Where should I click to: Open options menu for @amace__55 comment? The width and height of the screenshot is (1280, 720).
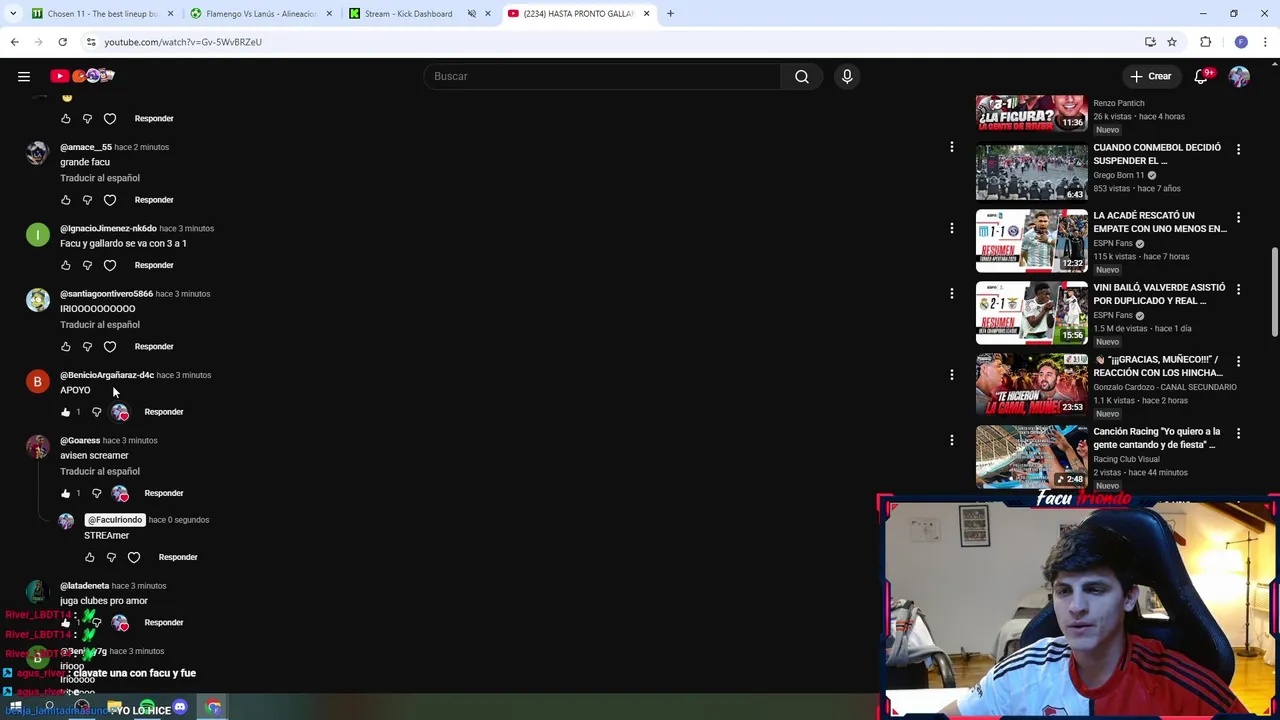point(951,147)
